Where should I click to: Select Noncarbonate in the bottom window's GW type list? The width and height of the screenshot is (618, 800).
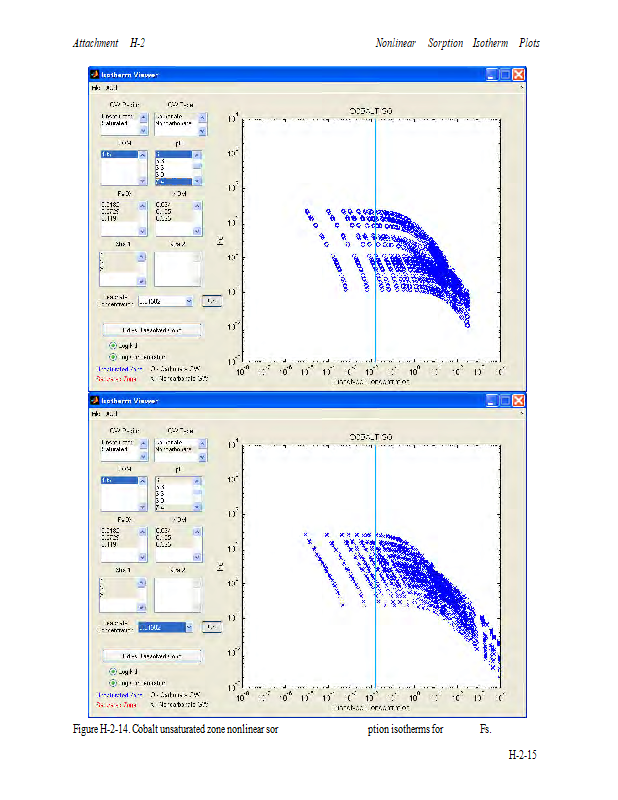[x=173, y=449]
